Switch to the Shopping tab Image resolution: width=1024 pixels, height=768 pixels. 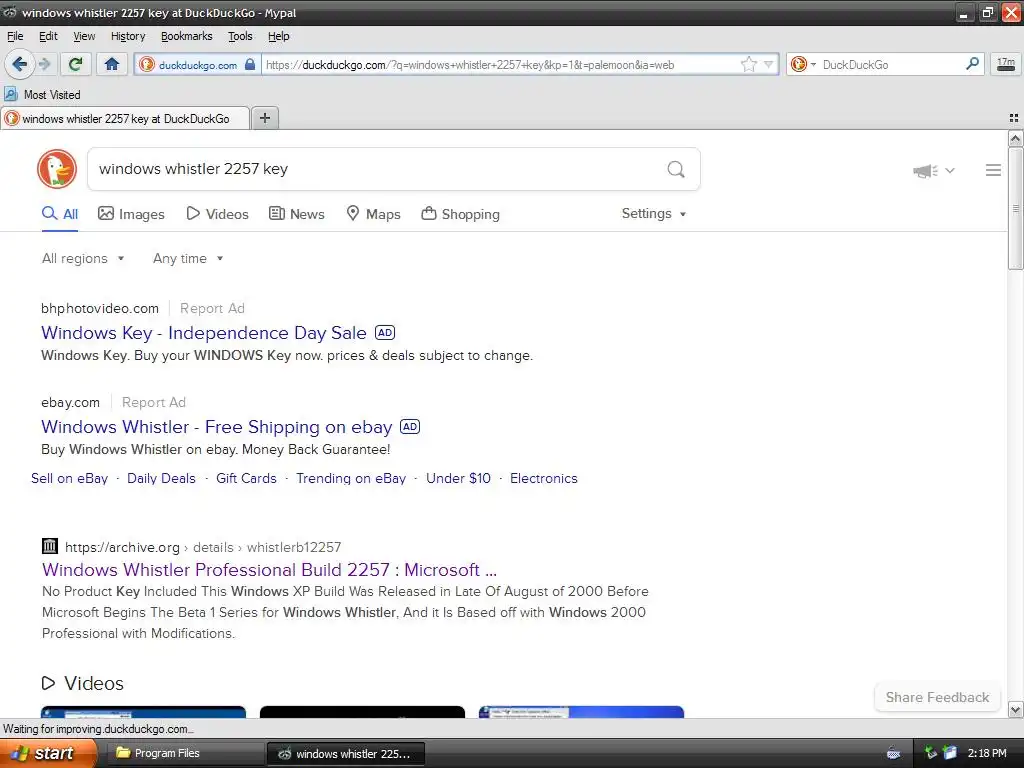click(x=460, y=214)
